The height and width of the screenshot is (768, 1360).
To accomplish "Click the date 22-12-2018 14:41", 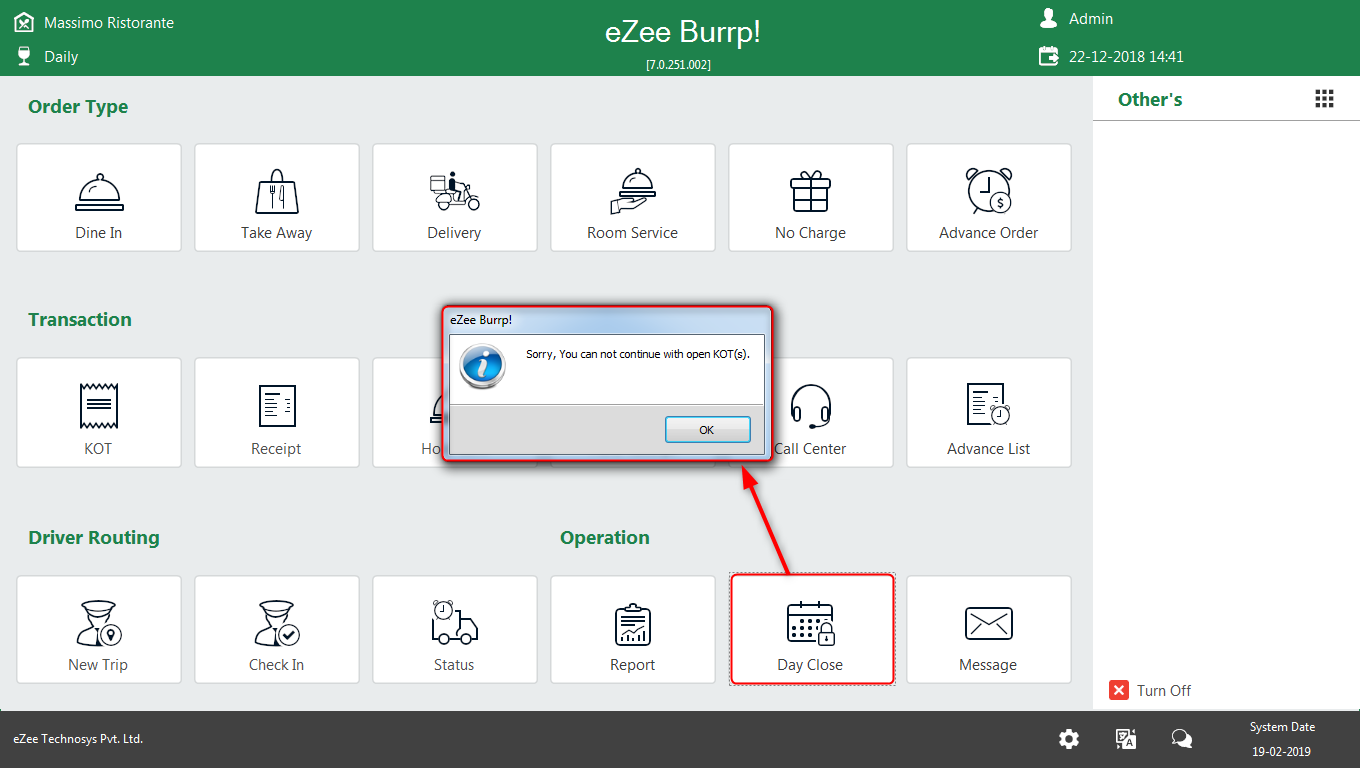I will click(x=1126, y=57).
